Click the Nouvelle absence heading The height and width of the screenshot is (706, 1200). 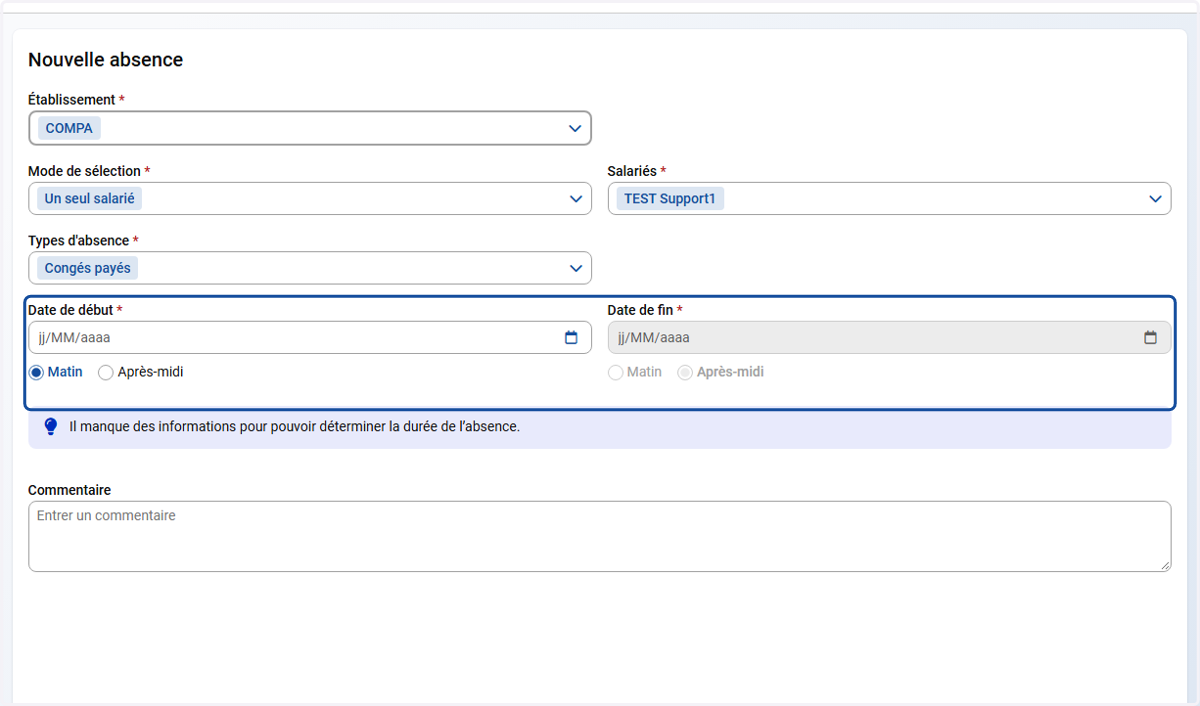[105, 60]
